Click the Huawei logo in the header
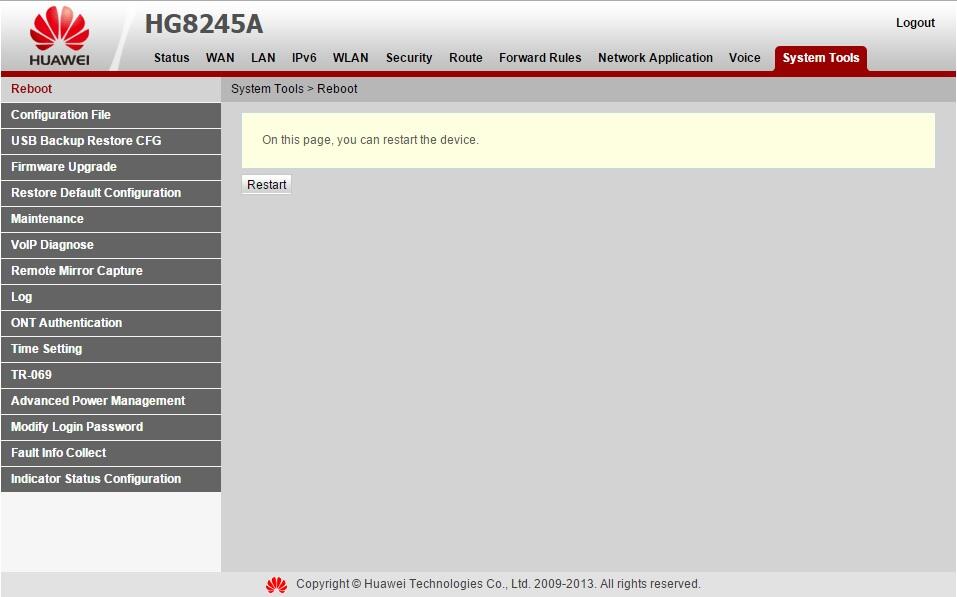 pyautogui.click(x=59, y=36)
